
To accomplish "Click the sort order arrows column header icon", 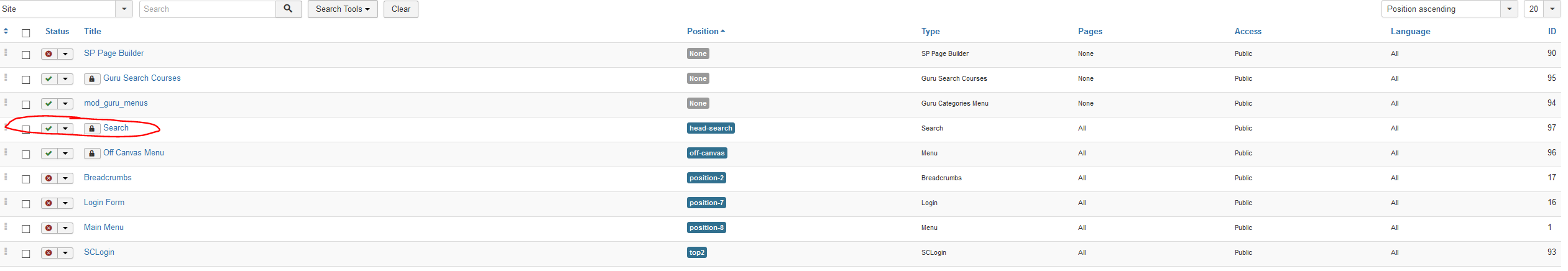I will pos(6,31).
